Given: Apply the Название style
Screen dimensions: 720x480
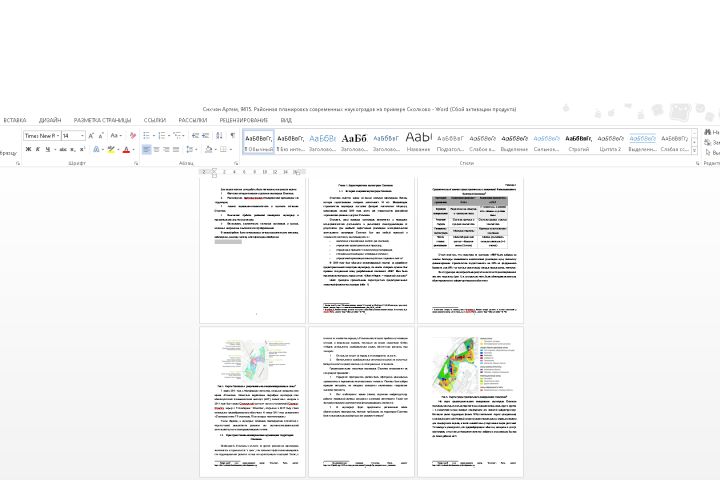Looking at the screenshot, I should [418, 142].
